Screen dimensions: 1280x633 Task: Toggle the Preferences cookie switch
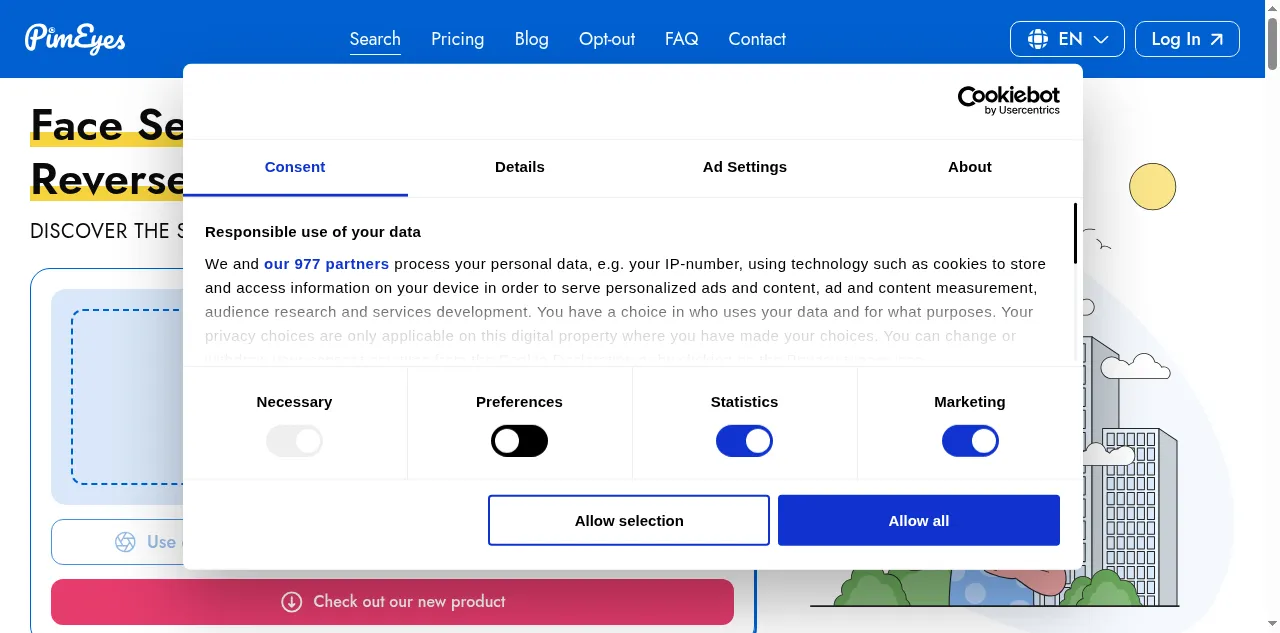(519, 441)
